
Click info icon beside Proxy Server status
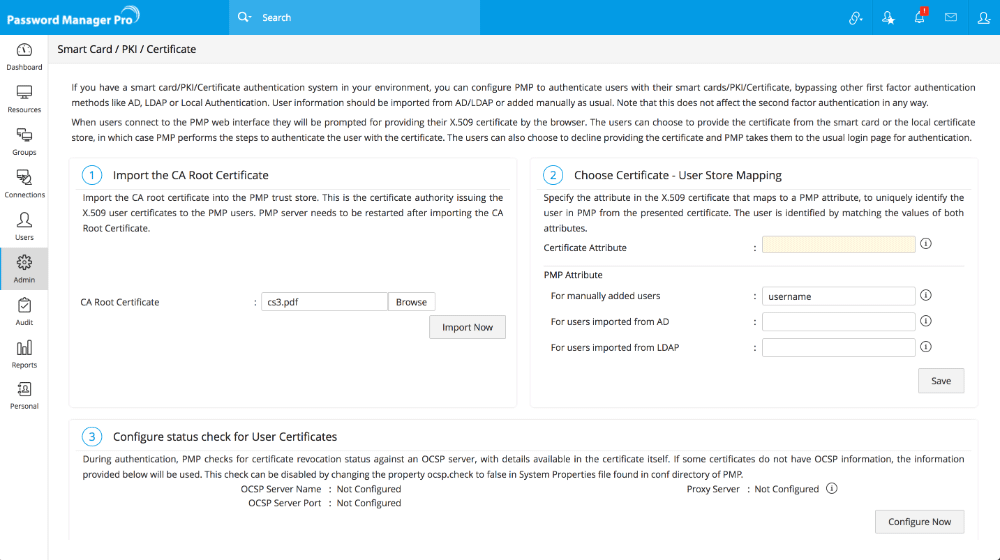click(832, 489)
